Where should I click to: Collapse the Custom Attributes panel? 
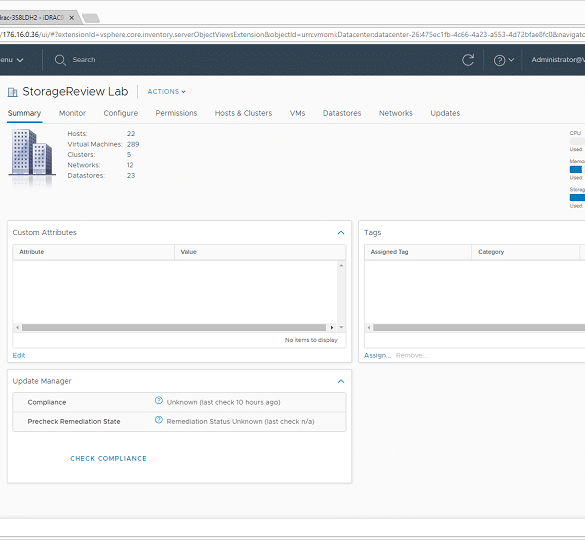pyautogui.click(x=341, y=232)
